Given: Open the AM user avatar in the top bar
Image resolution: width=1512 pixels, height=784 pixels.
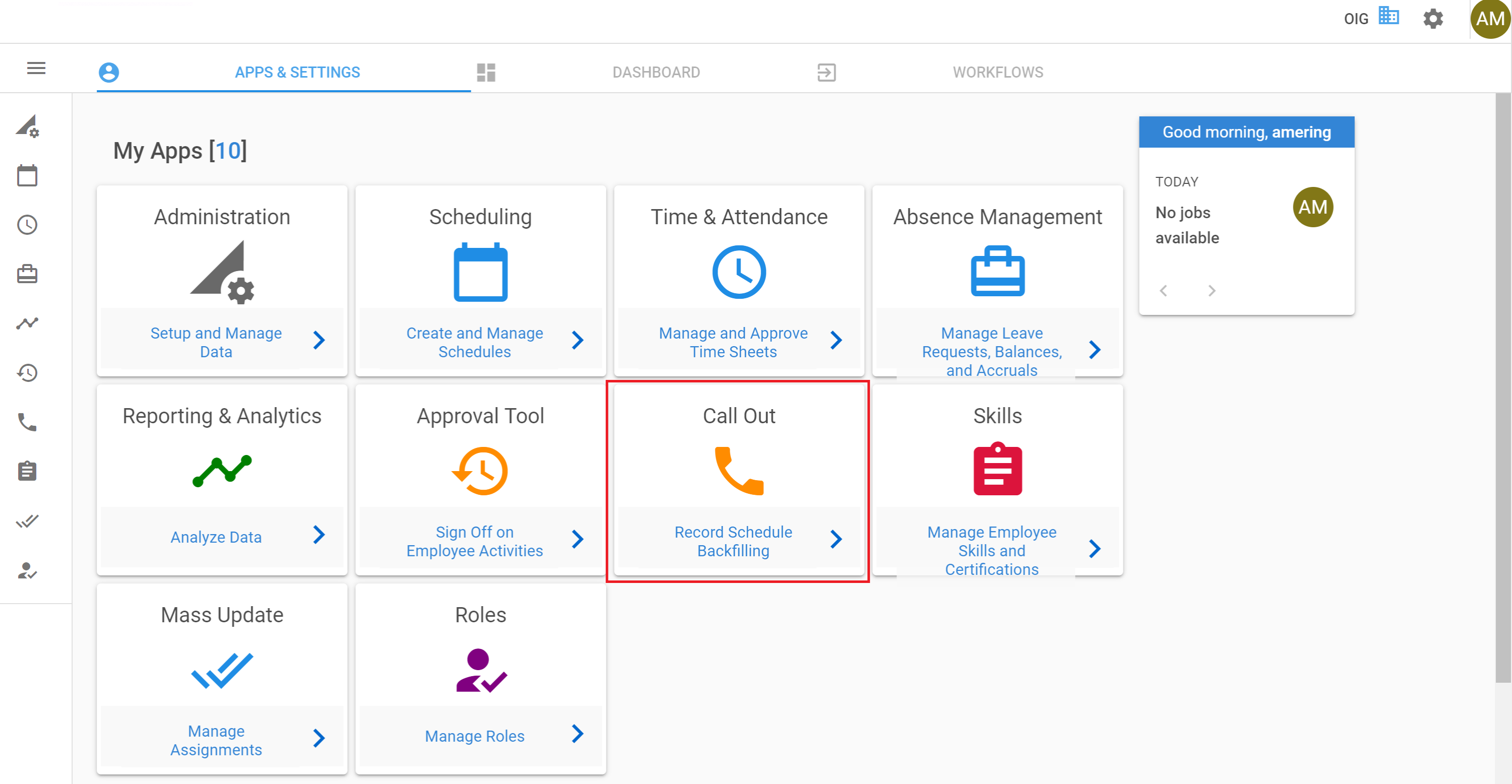Looking at the screenshot, I should click(x=1490, y=19).
